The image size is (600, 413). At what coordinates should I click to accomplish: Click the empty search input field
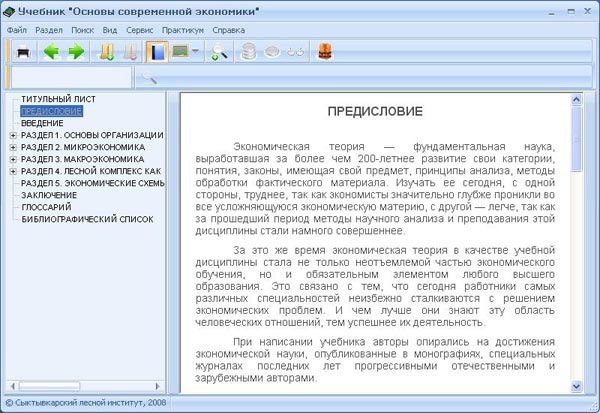click(x=71, y=77)
